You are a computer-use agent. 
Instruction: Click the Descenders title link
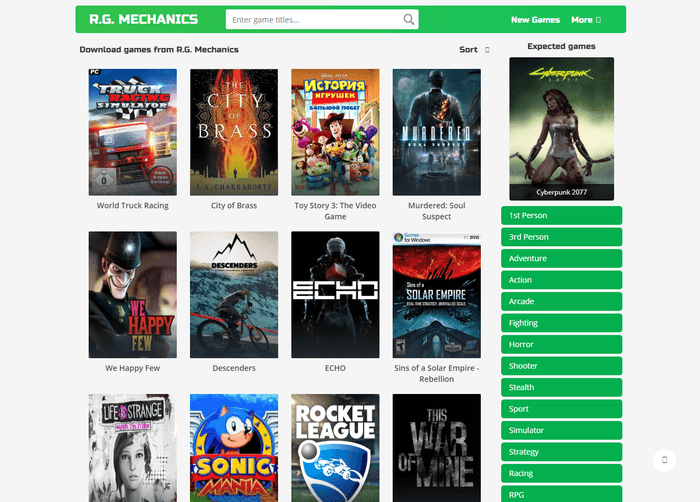point(234,368)
